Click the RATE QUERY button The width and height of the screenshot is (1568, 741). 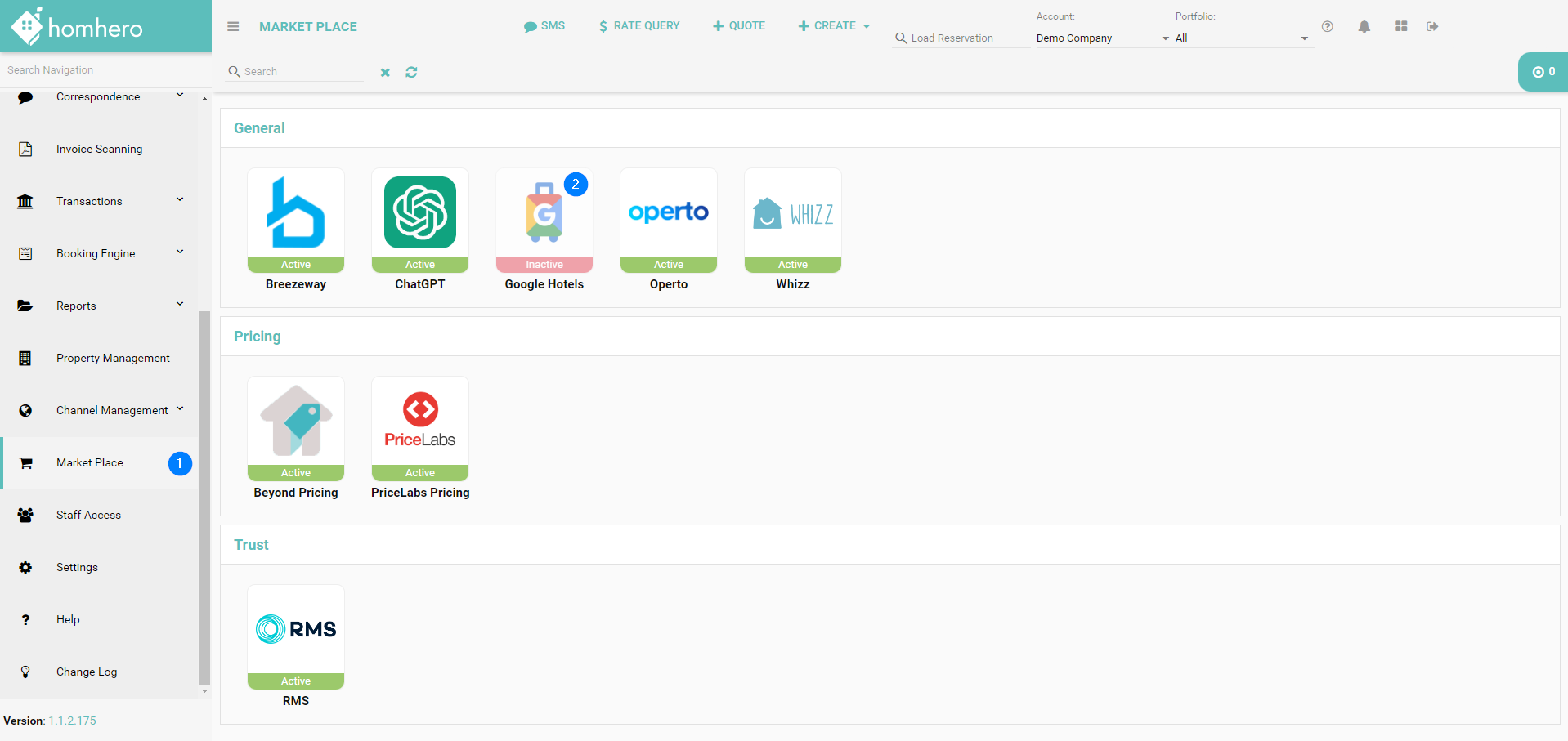[639, 26]
